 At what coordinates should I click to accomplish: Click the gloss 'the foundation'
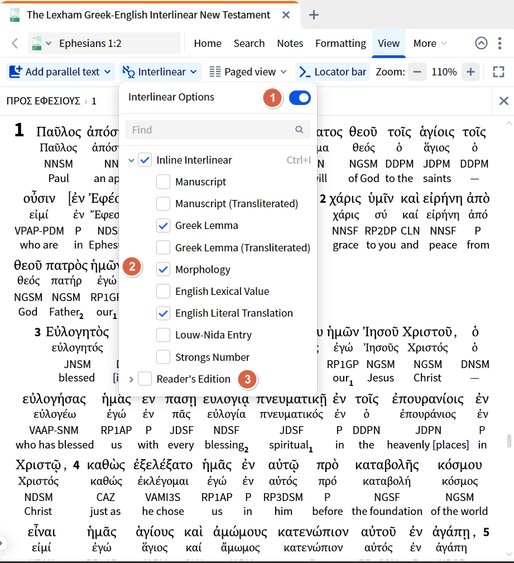point(387,511)
